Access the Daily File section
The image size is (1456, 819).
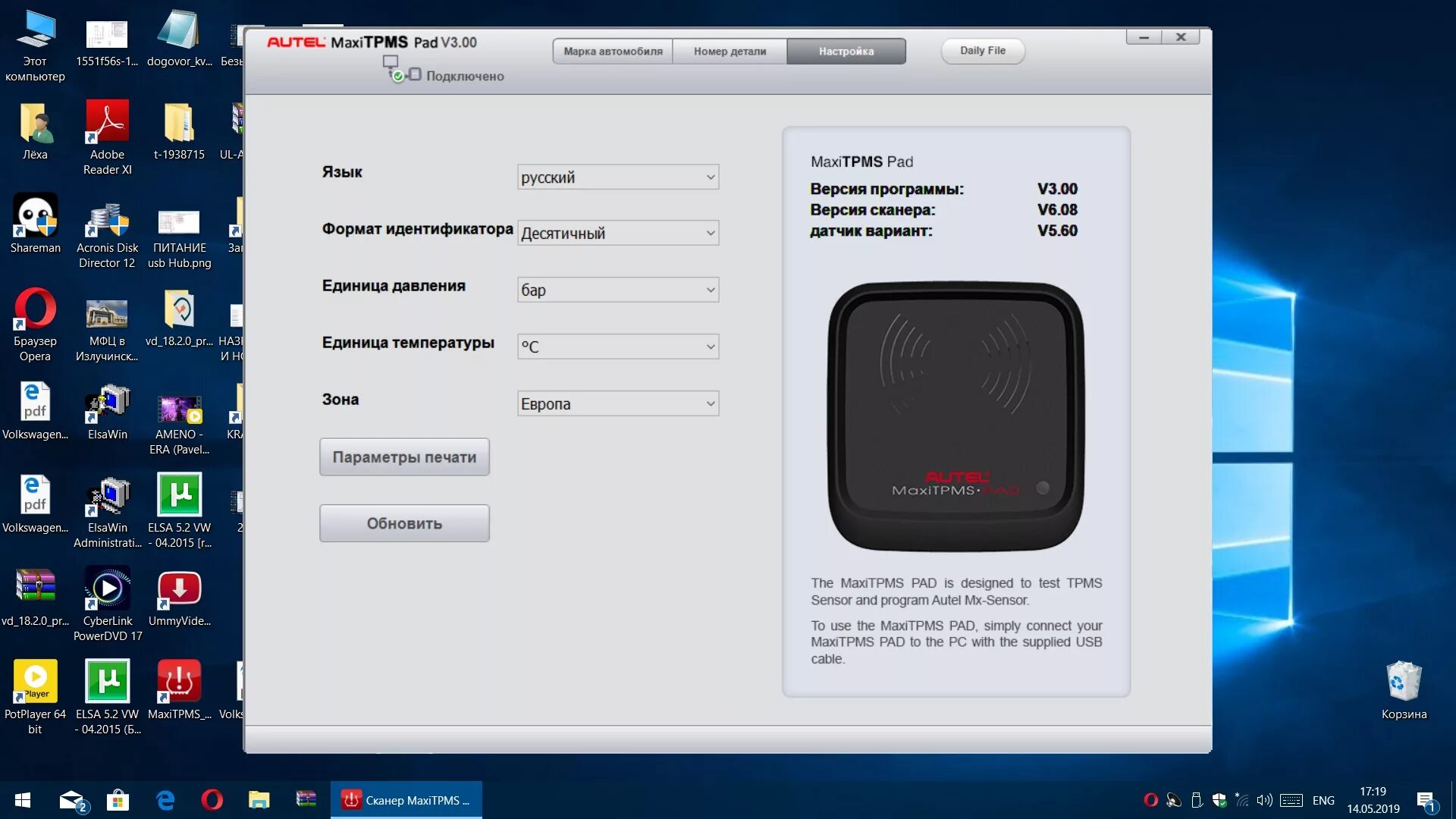click(x=983, y=51)
